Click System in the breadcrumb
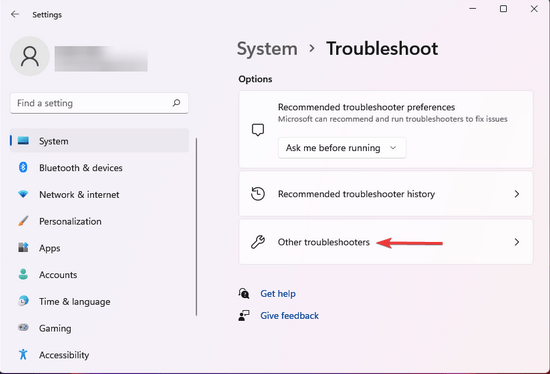 267,49
